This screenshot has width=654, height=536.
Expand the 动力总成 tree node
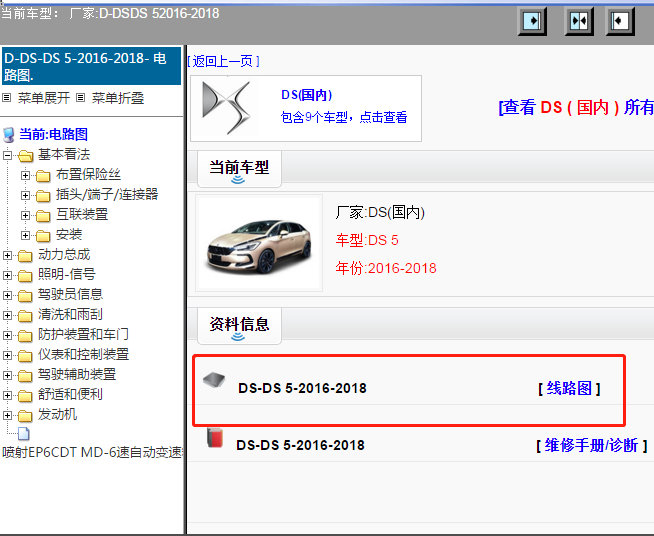[x=9, y=255]
